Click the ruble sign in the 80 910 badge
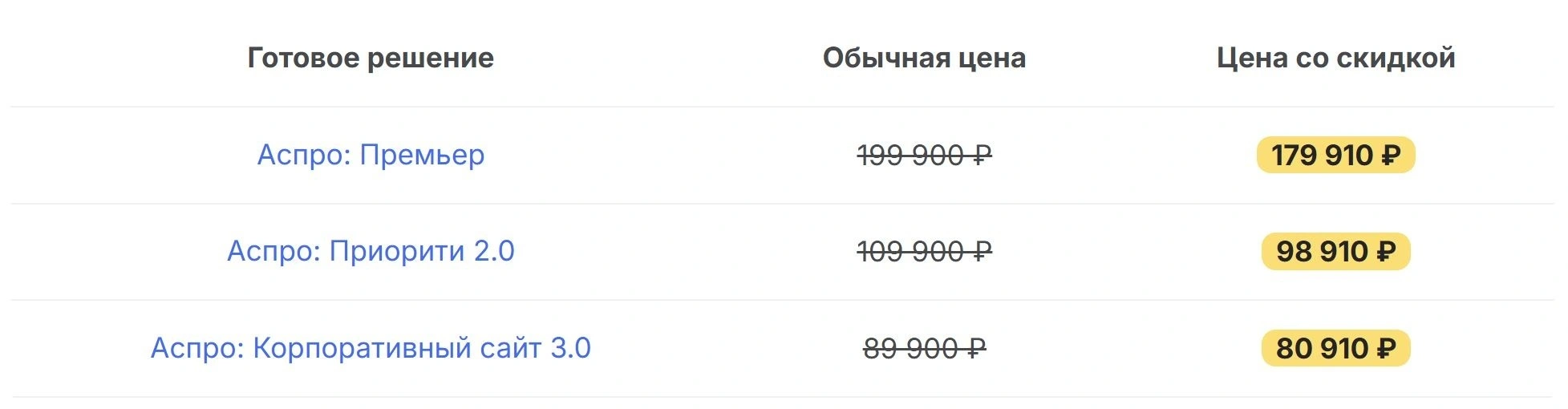Image resolution: width=1568 pixels, height=409 pixels. [x=1386, y=349]
